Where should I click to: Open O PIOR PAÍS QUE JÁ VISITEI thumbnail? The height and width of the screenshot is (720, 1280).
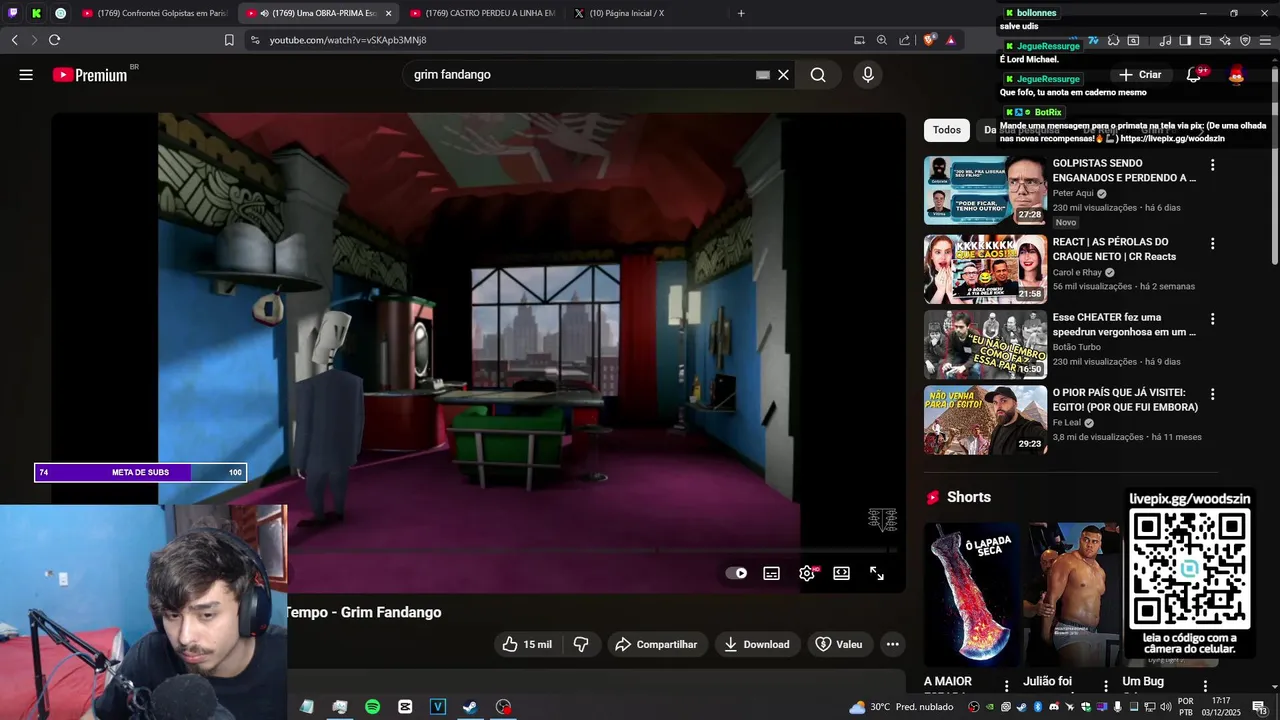[x=985, y=420]
